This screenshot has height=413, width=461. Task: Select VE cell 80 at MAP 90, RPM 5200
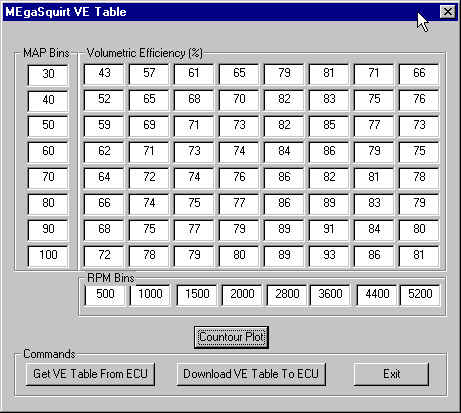(x=419, y=230)
